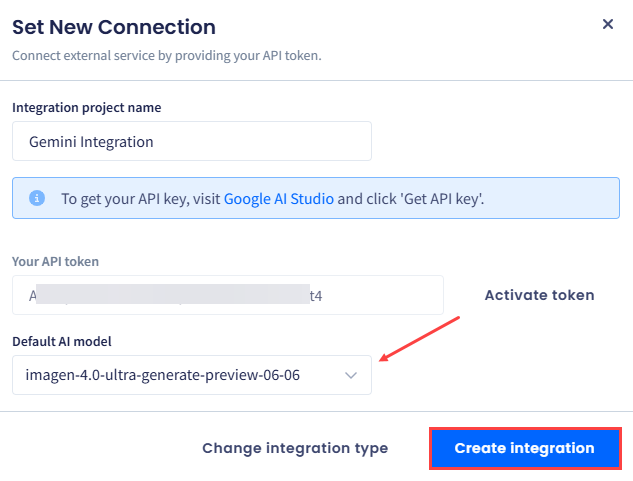Click the chevron arrow in model dropdown
633x481 pixels.
tap(351, 375)
